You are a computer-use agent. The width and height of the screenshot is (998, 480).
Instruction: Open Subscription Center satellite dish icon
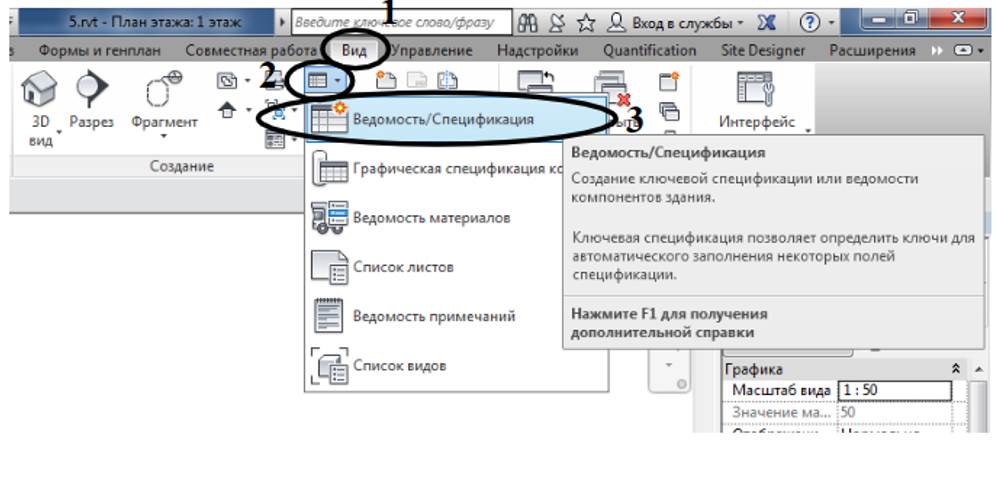click(x=557, y=23)
